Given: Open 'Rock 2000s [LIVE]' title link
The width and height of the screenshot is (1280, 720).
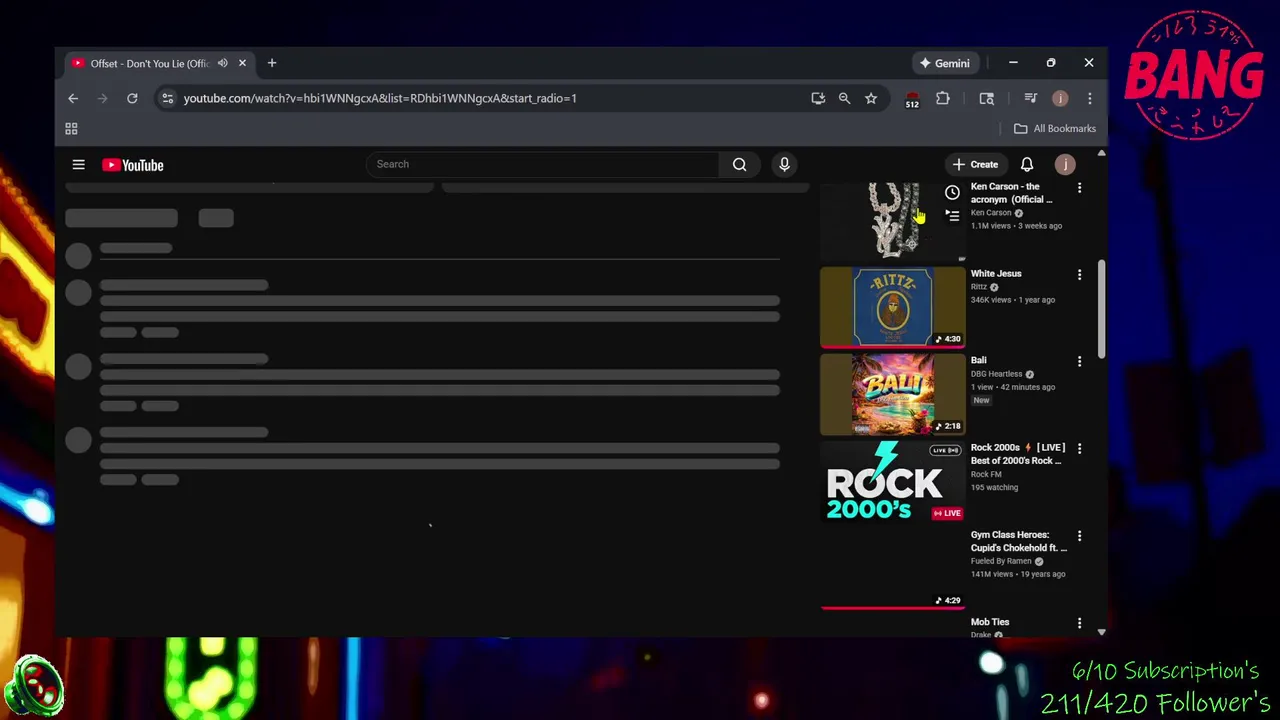Looking at the screenshot, I should pos(1017,454).
